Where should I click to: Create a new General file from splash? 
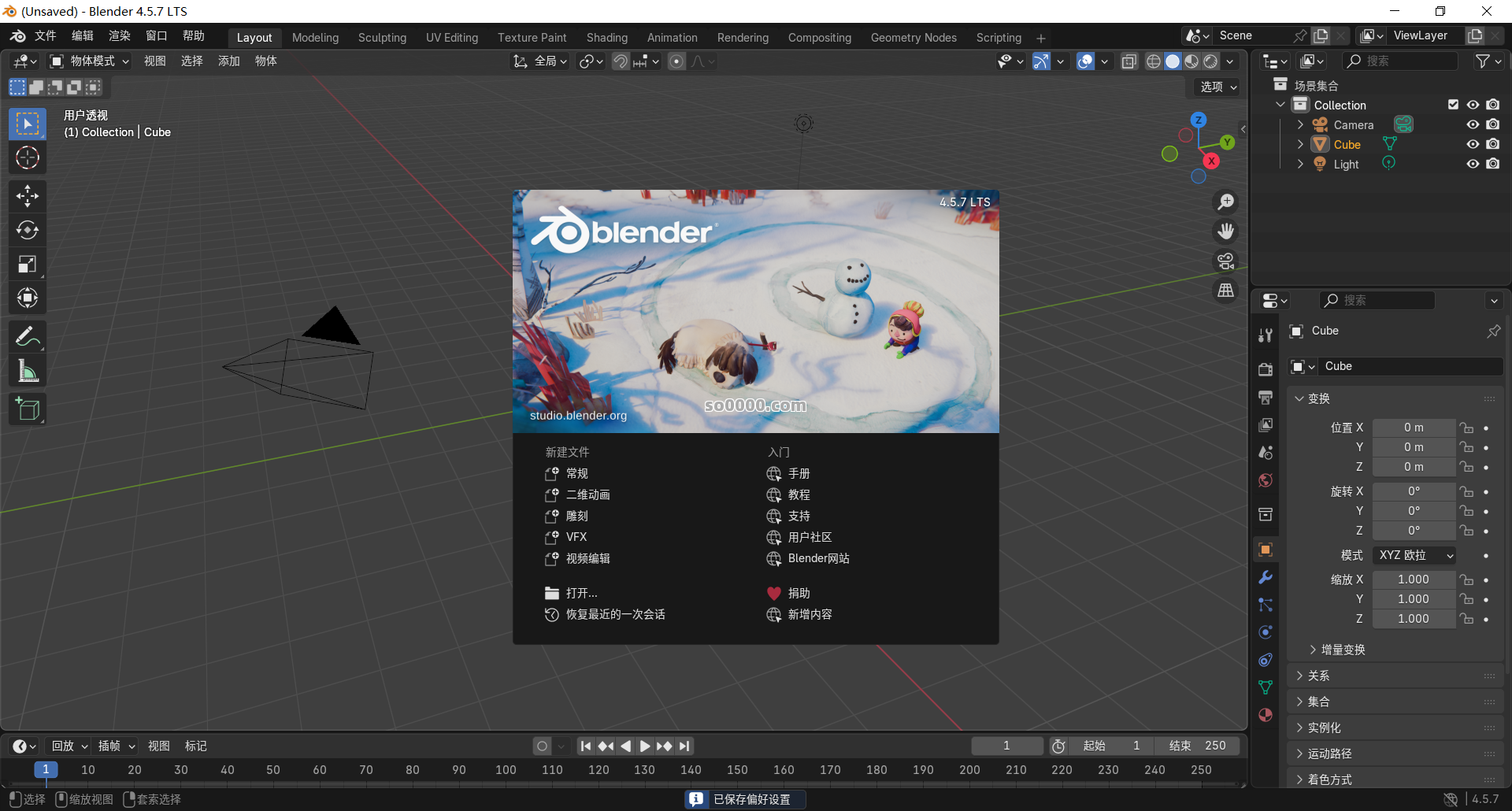point(577,473)
